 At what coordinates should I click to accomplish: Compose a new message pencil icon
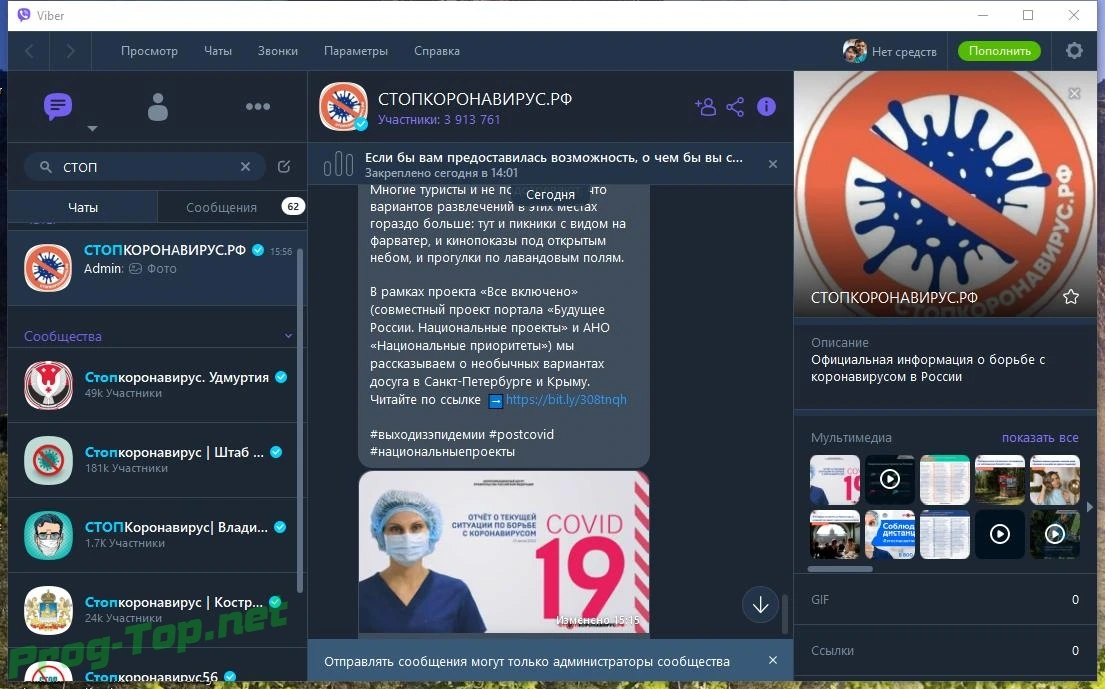284,166
